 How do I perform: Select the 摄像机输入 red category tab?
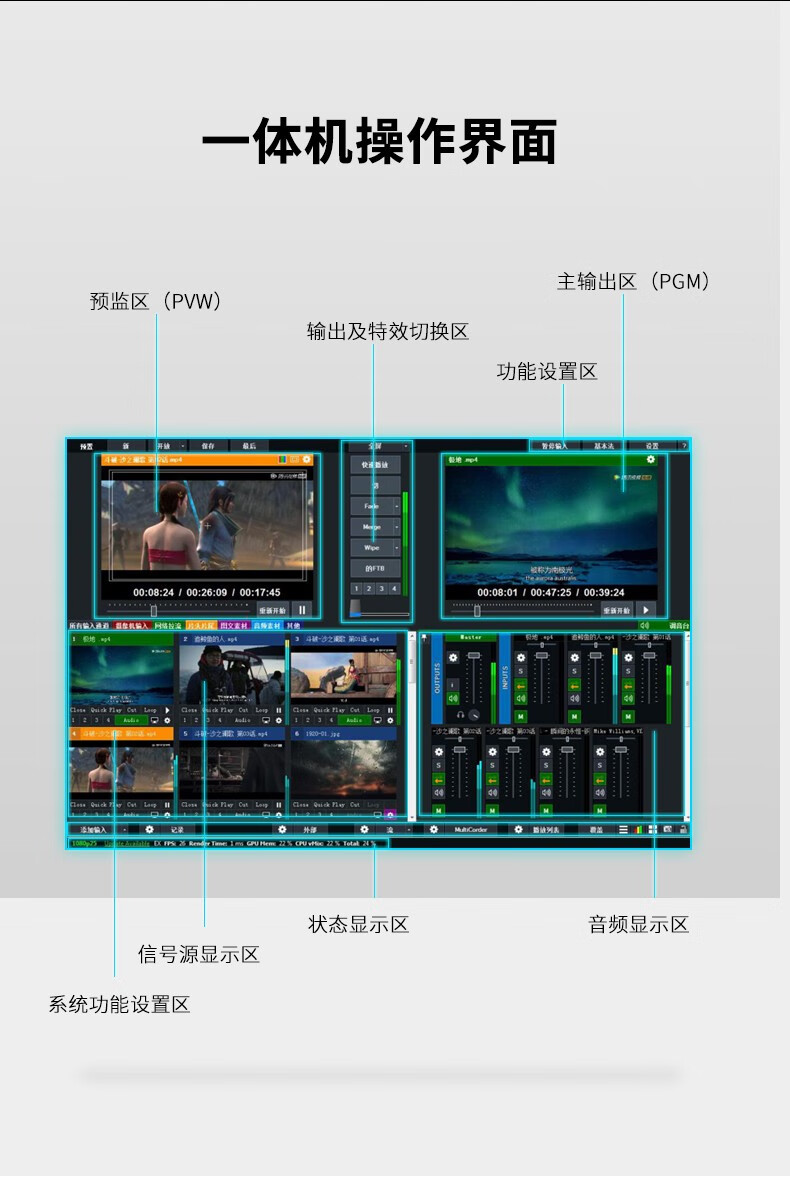tap(131, 626)
